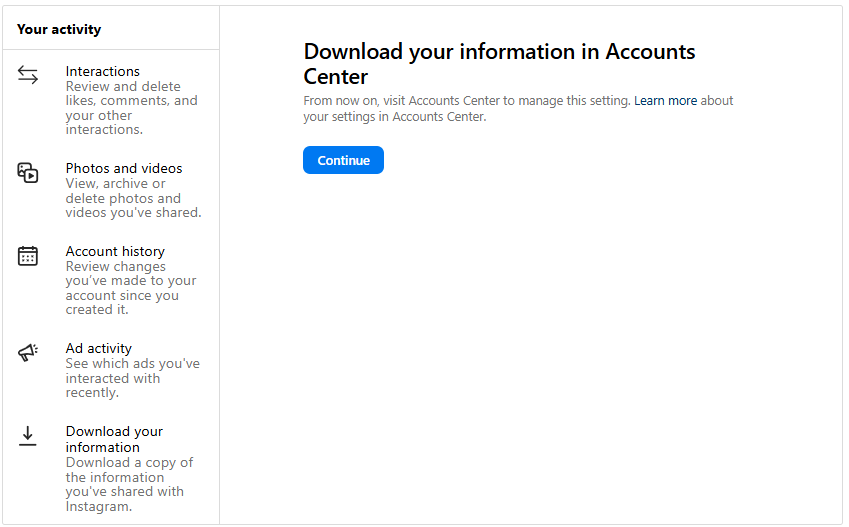Click the Interactions arrows icon
849x527 pixels.
pyautogui.click(x=28, y=75)
